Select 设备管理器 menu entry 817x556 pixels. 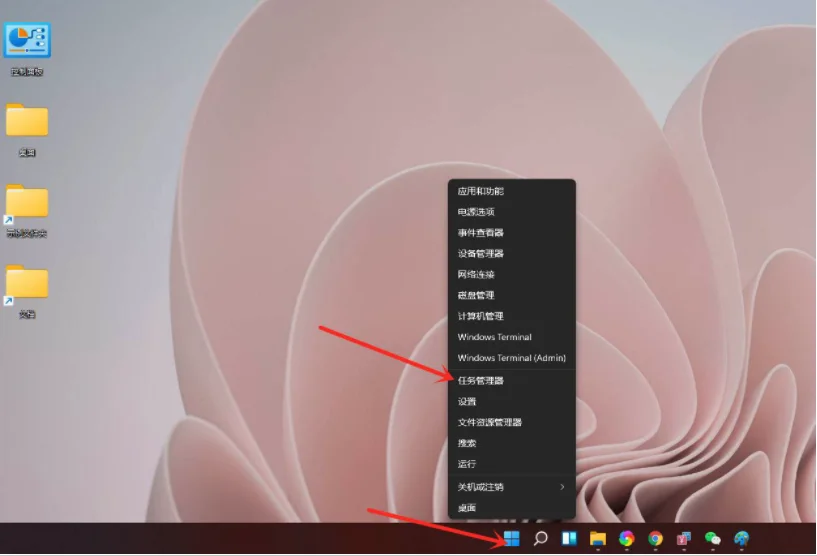pyautogui.click(x=481, y=254)
